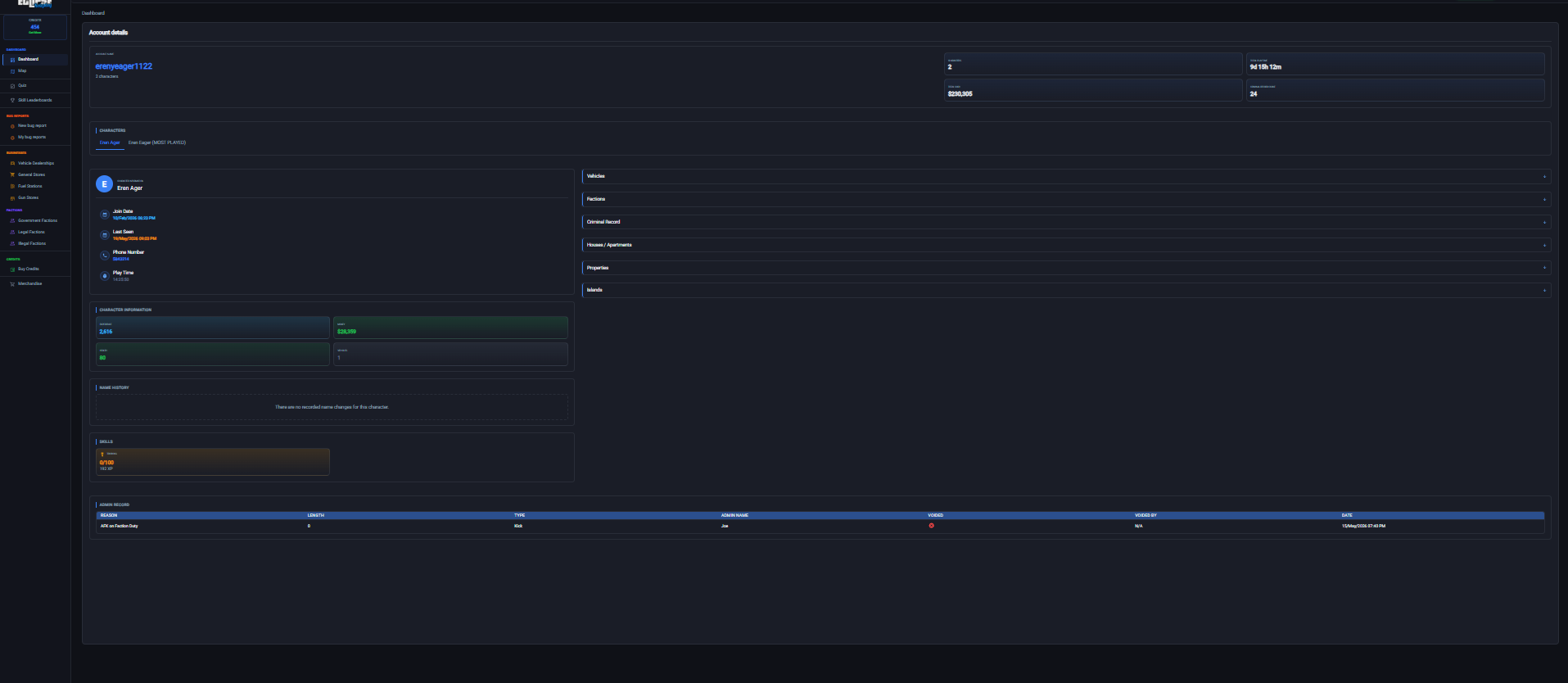View My bug reports

pos(32,138)
